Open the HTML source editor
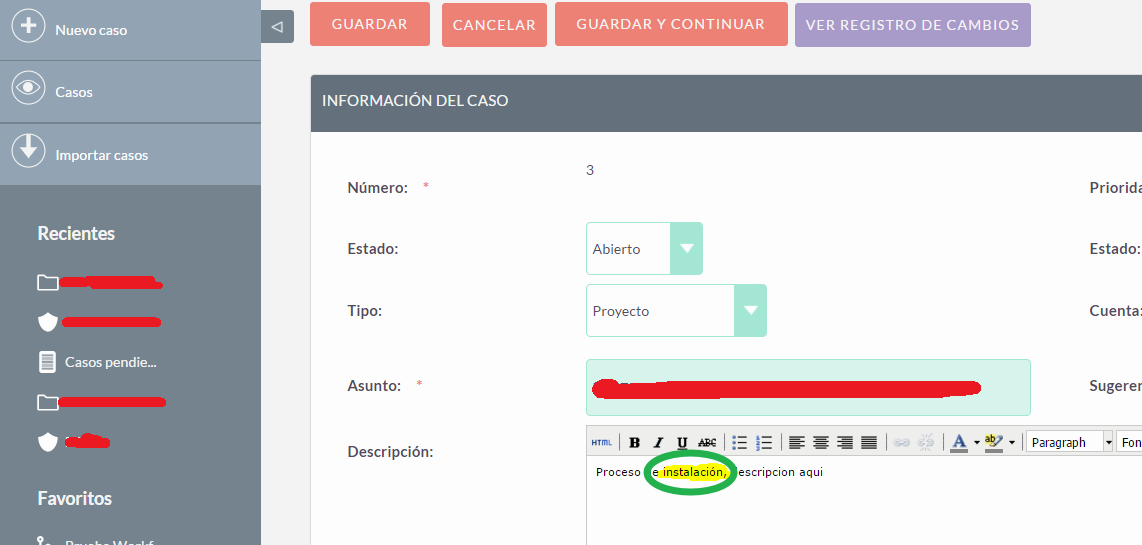Viewport: 1142px width, 545px height. (x=602, y=442)
